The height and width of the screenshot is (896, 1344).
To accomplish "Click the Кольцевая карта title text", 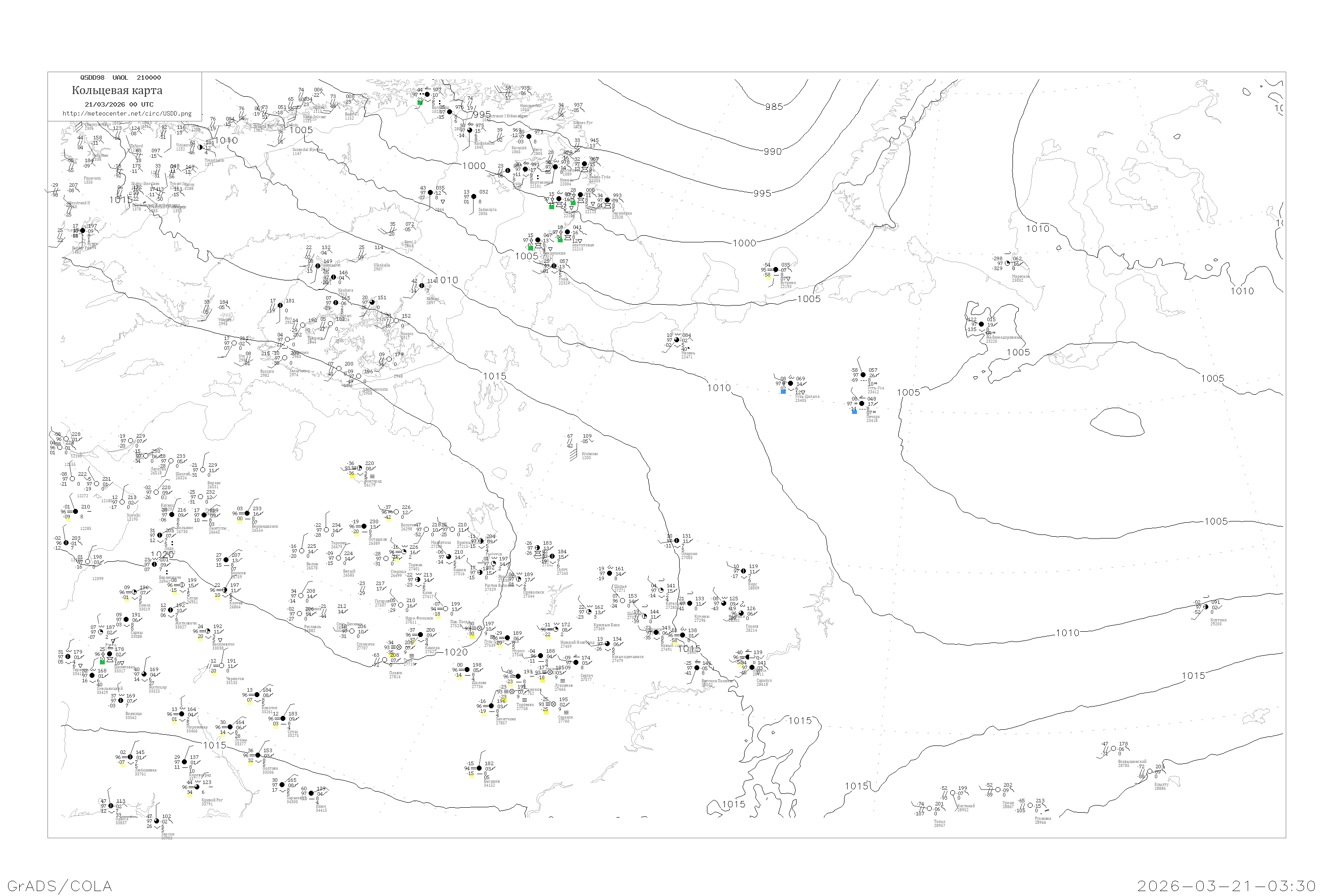I will (x=117, y=90).
